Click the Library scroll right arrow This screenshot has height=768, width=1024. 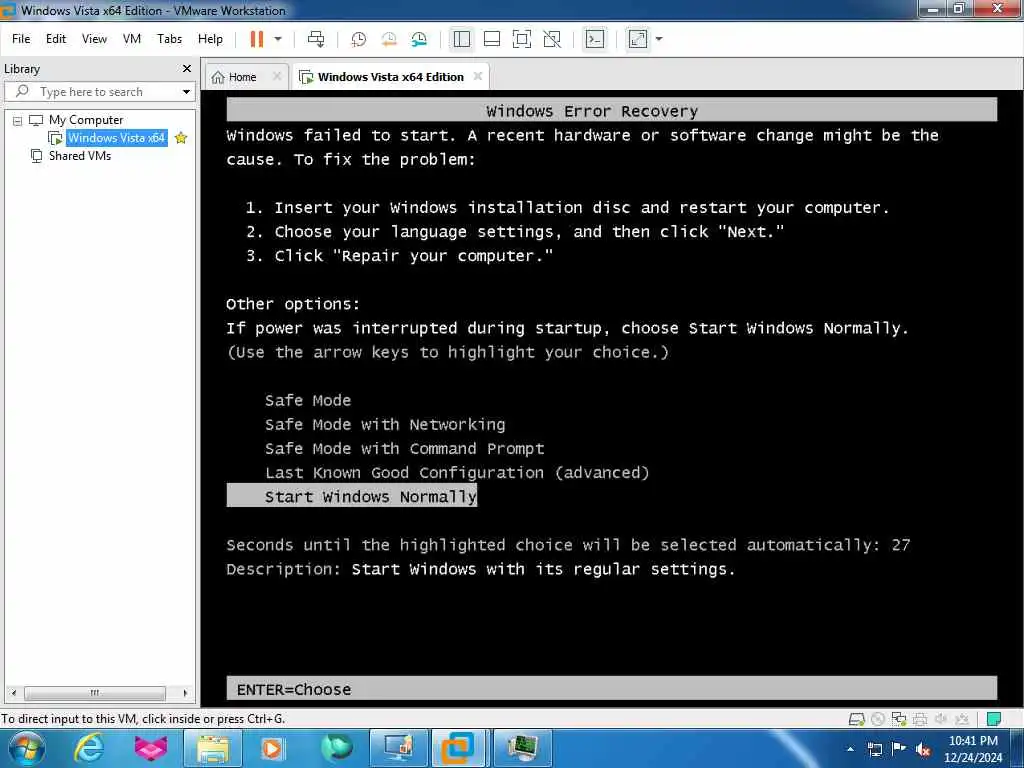185,693
